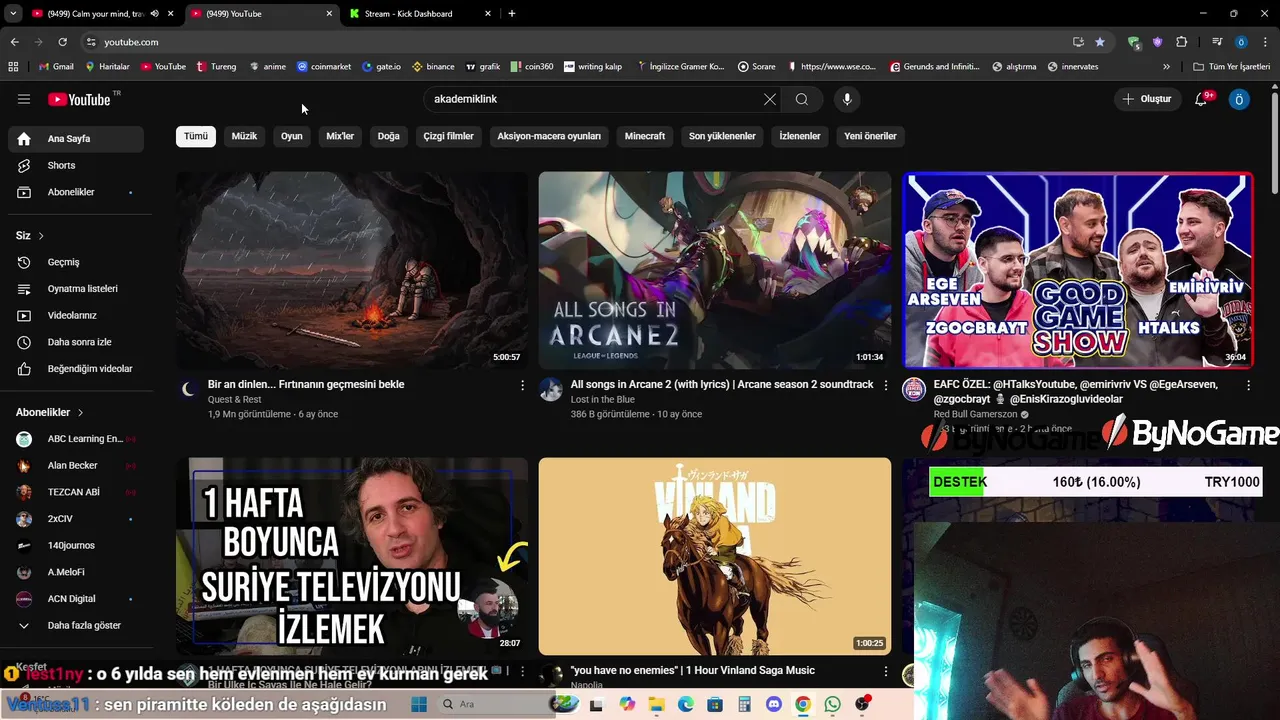The width and height of the screenshot is (1280, 720).
Task: Open 'Shorts' in the sidebar
Action: point(76,165)
